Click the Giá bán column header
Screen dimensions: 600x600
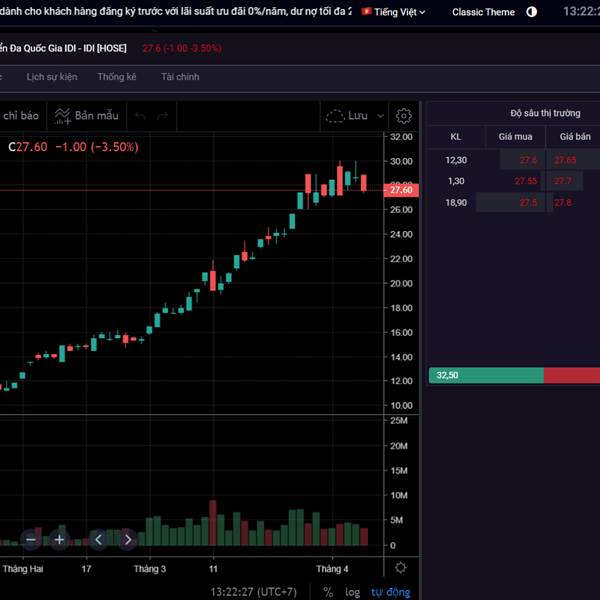[x=575, y=137]
